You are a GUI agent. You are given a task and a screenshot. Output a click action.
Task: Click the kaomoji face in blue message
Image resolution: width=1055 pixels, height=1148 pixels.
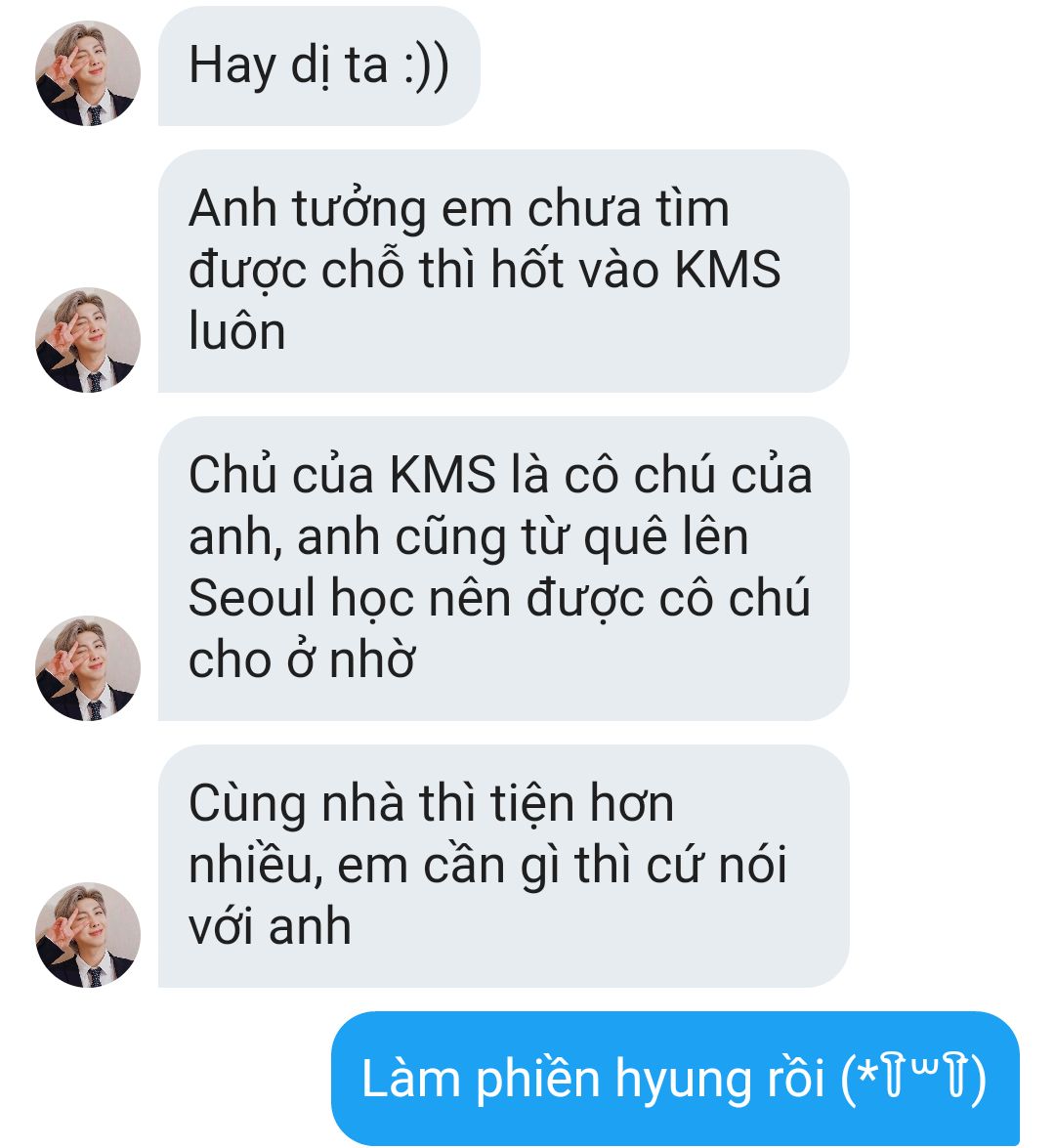coord(913,1080)
